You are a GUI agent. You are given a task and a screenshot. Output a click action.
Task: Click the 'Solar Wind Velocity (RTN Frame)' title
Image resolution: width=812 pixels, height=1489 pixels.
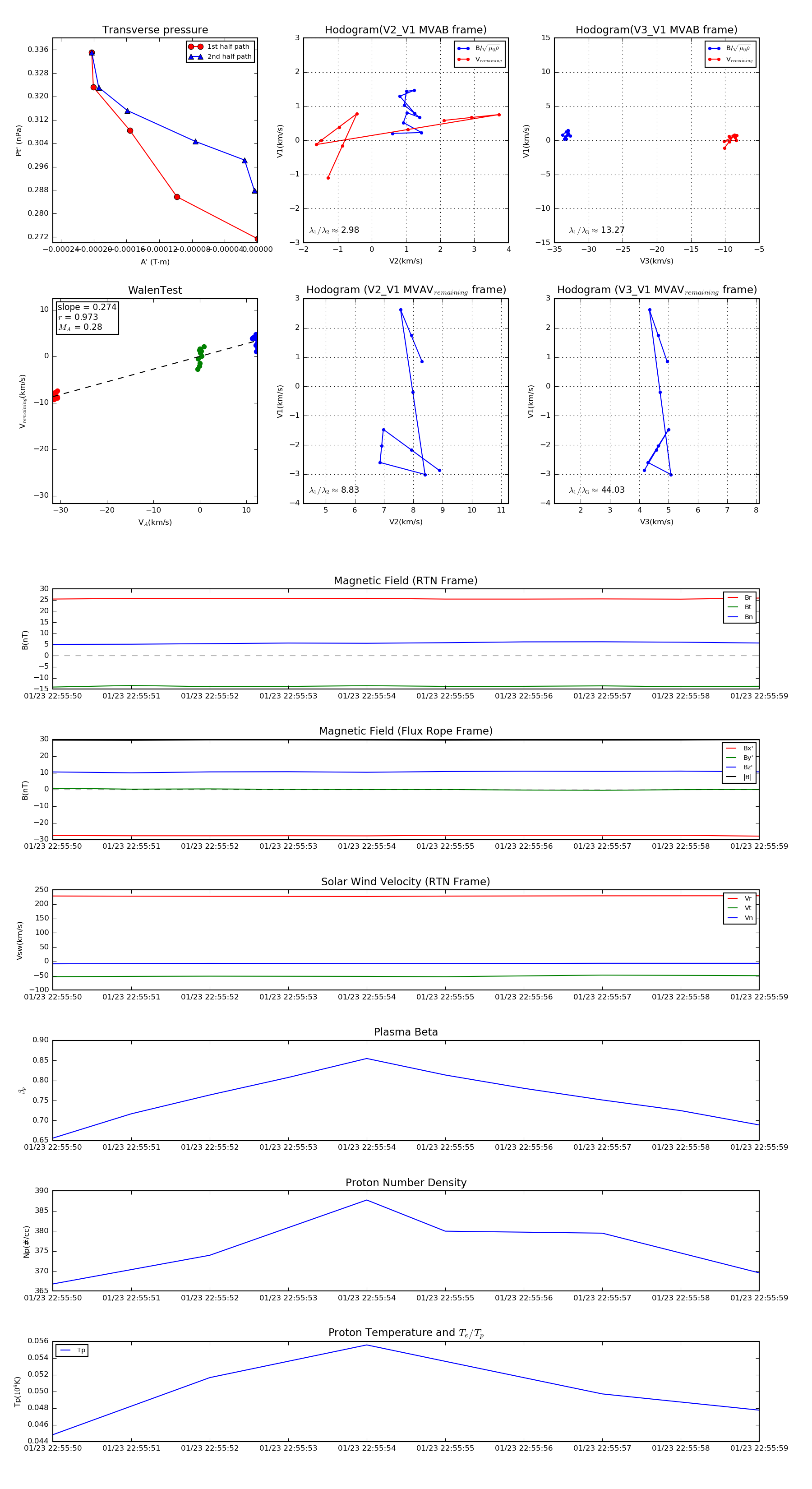pos(406,882)
